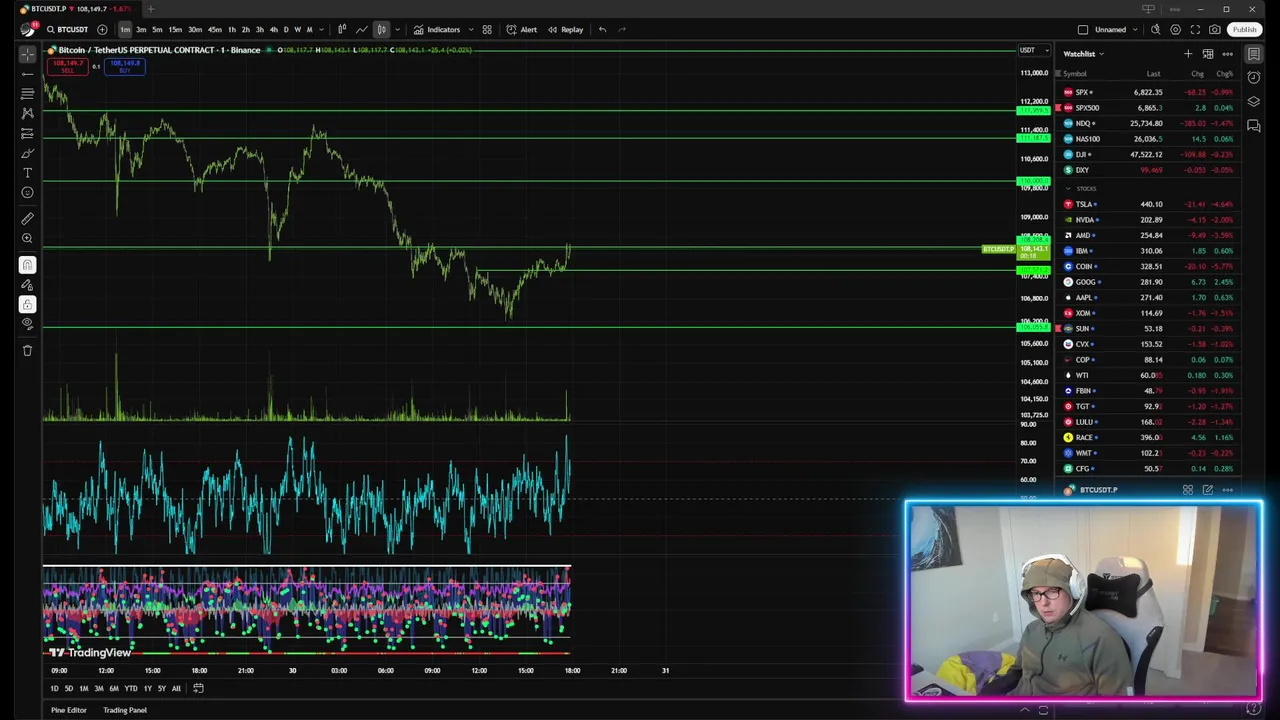Enter fullscreen mode
1280x720 pixels.
pyautogui.click(x=1195, y=30)
